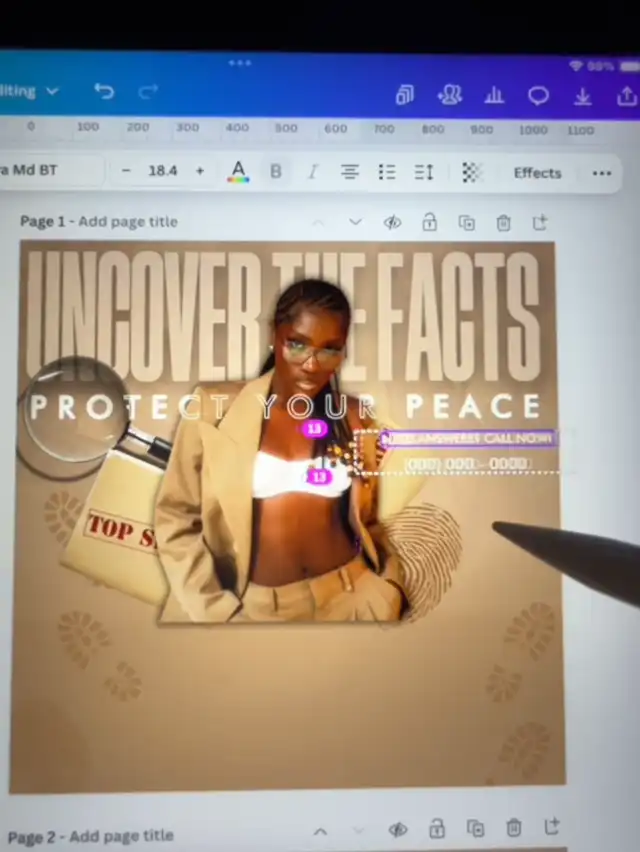Add a new page after Page 1

pos(540,222)
